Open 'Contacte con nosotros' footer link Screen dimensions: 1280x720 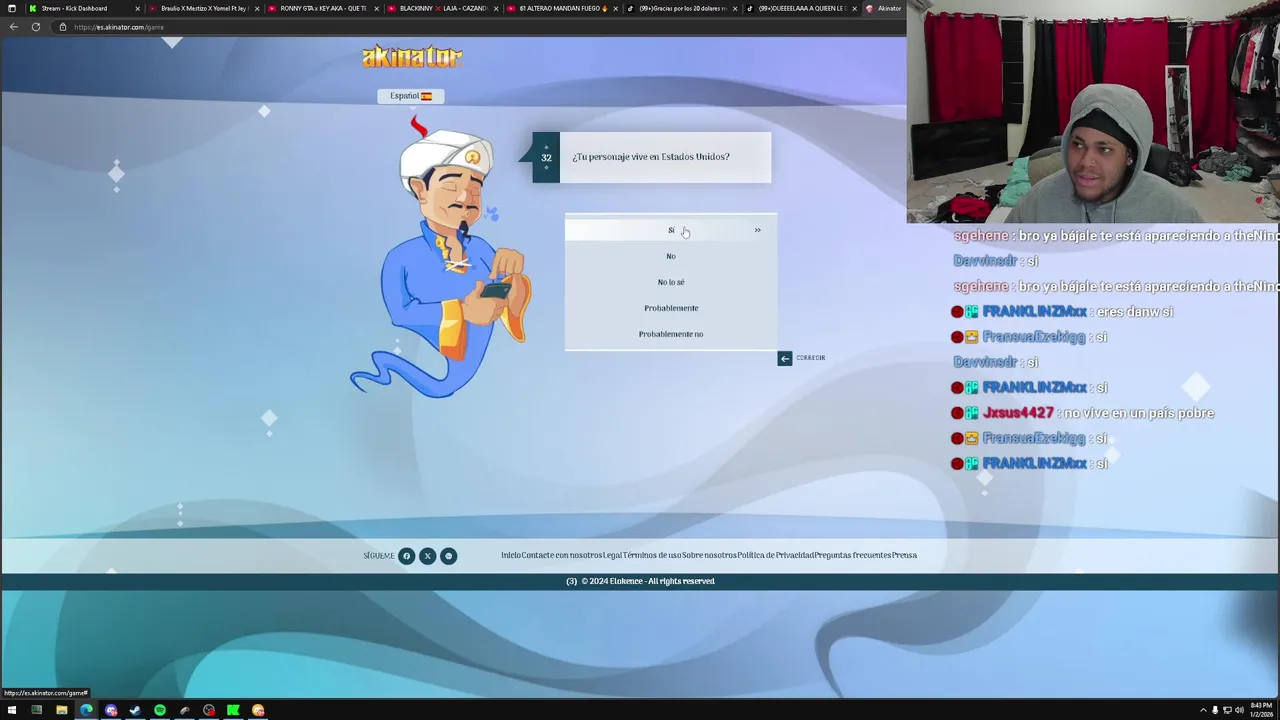pos(561,555)
